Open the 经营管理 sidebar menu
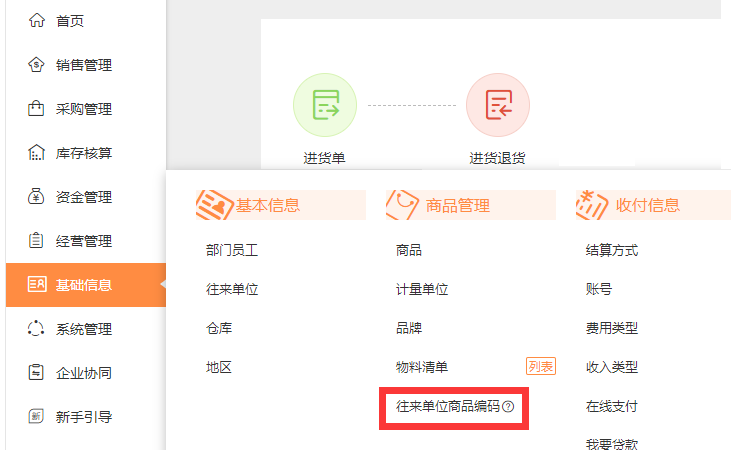This screenshot has width=731, height=450. pyautogui.click(x=84, y=241)
